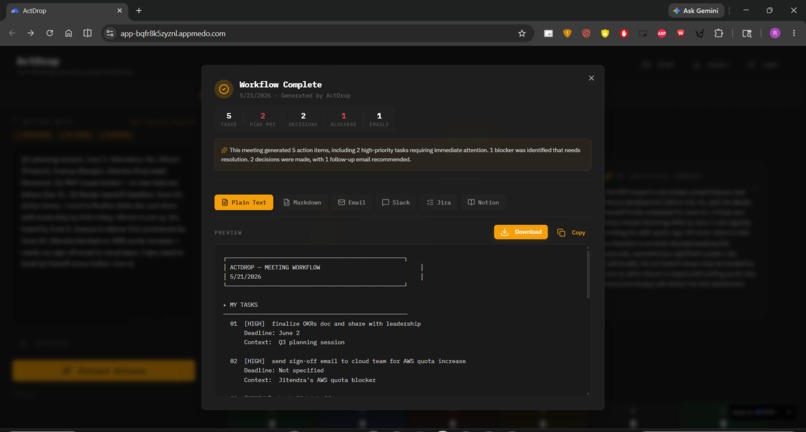Image resolution: width=806 pixels, height=432 pixels.
Task: Click the red circular extension icon
Action: [x=586, y=33]
